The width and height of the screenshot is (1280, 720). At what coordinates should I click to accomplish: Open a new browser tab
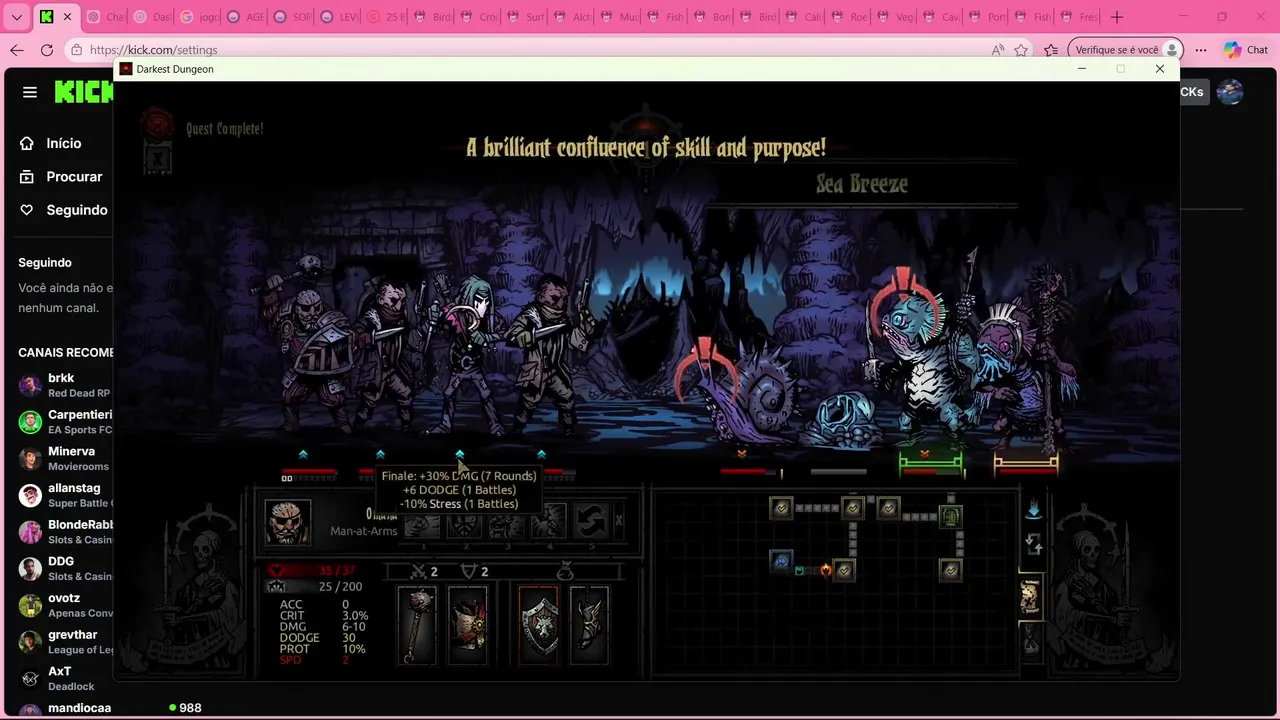[x=1117, y=17]
